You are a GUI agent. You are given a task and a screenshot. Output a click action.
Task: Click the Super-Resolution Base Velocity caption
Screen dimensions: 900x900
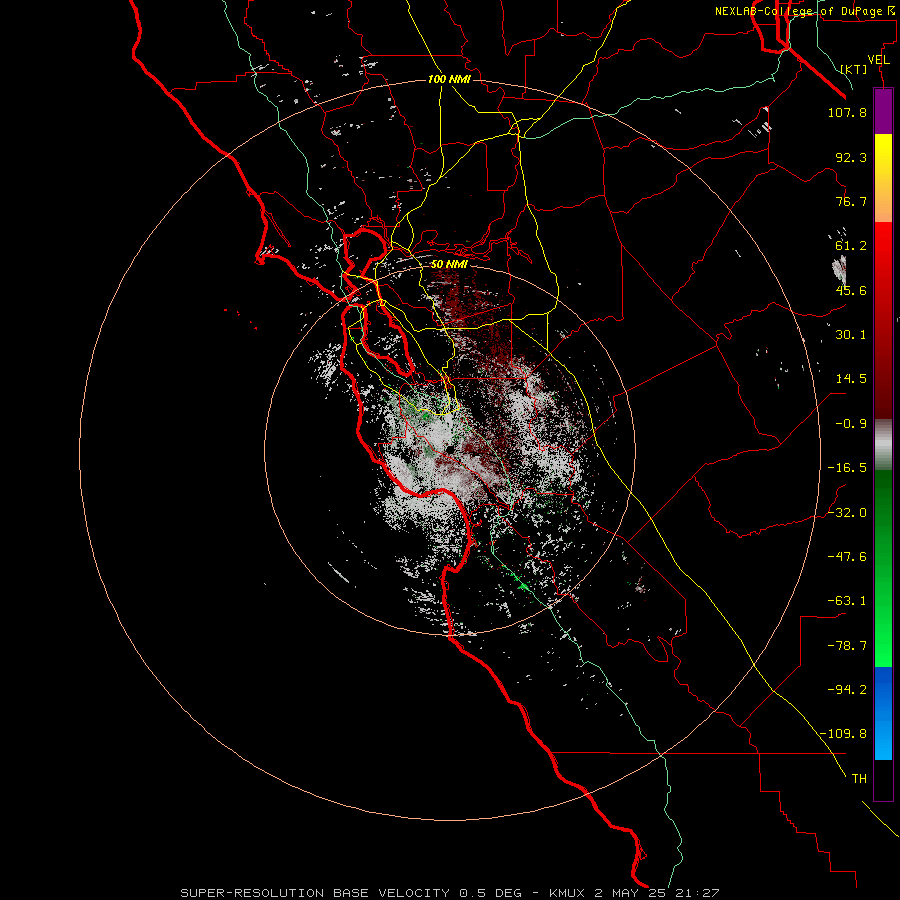(x=449, y=893)
